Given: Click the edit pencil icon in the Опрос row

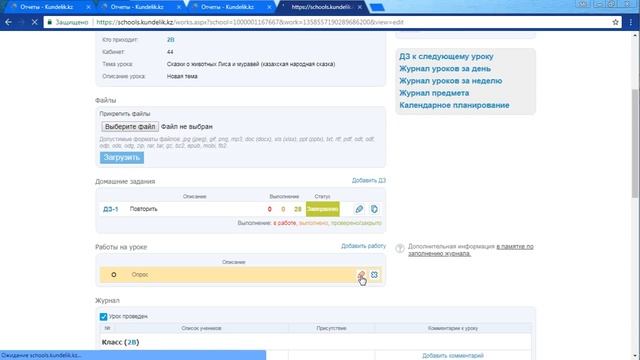Looking at the screenshot, I should (361, 275).
